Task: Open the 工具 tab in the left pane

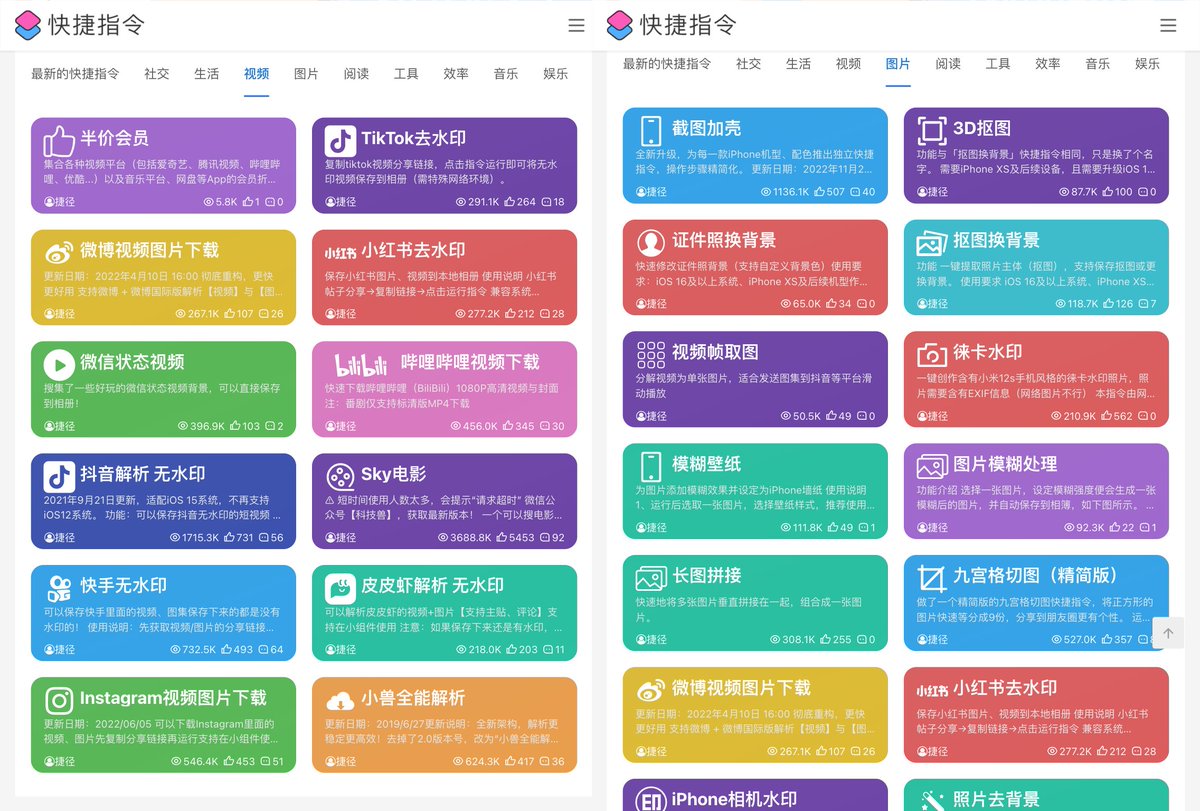Action: coord(407,74)
